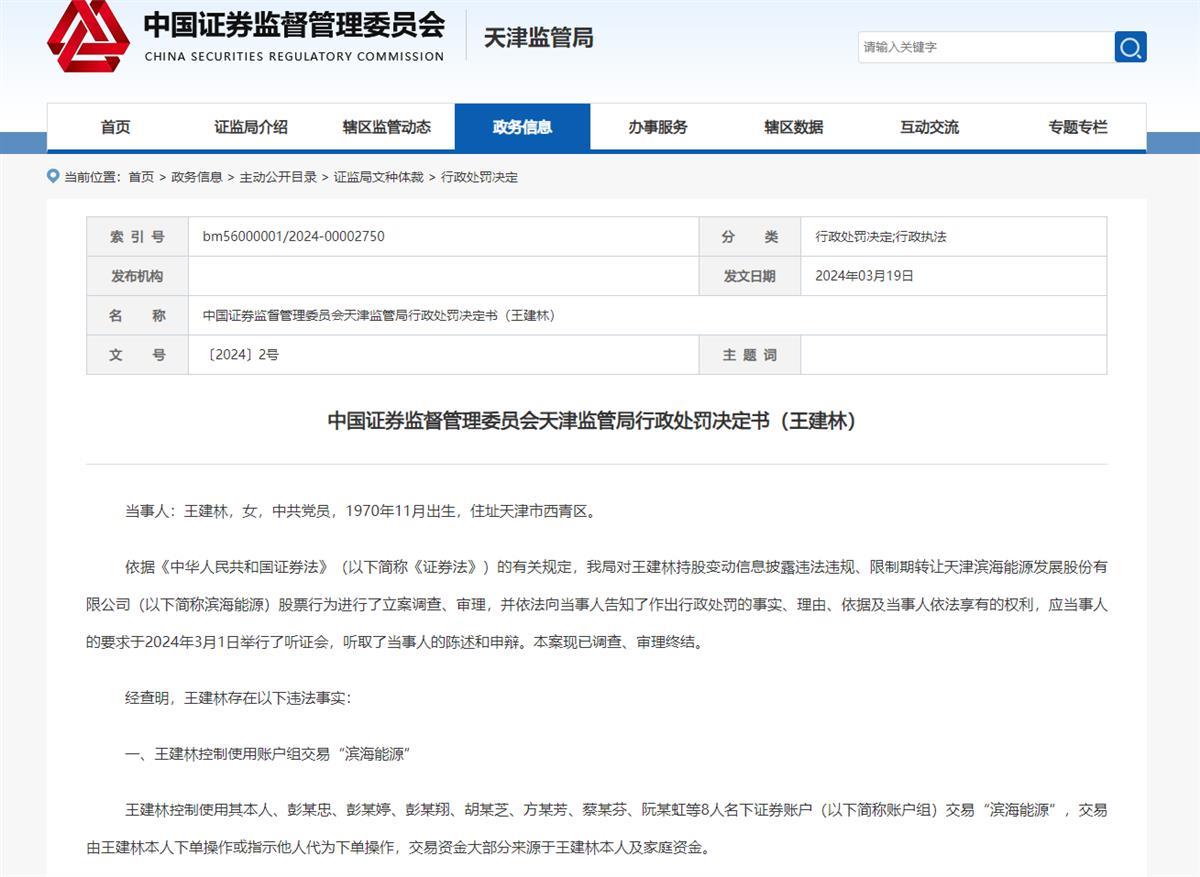Image resolution: width=1200 pixels, height=877 pixels.
Task: Open the 辖区监管动态 navigation tab
Action: click(386, 127)
